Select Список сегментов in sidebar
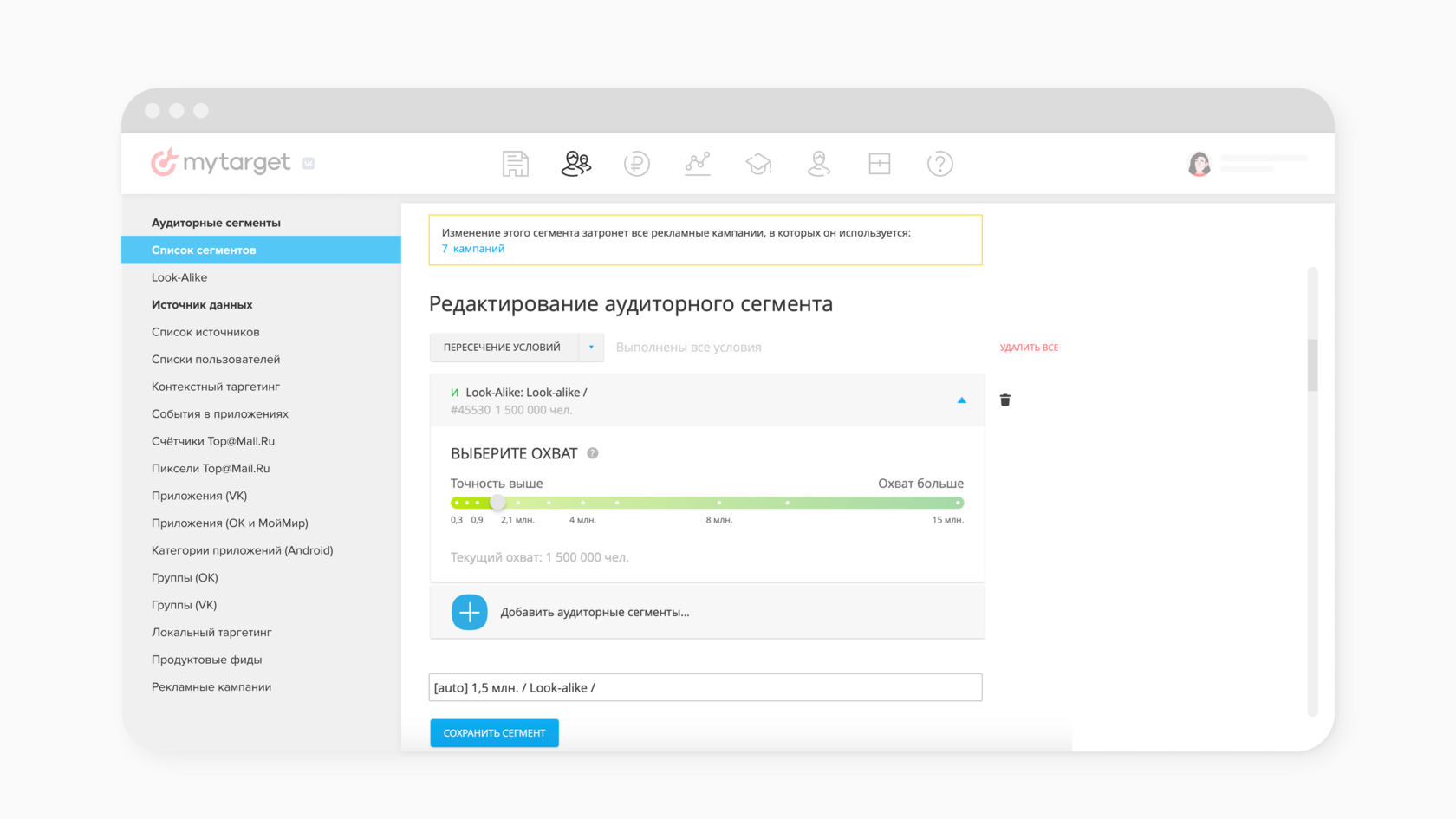Image resolution: width=1456 pixels, height=819 pixels. tap(261, 250)
